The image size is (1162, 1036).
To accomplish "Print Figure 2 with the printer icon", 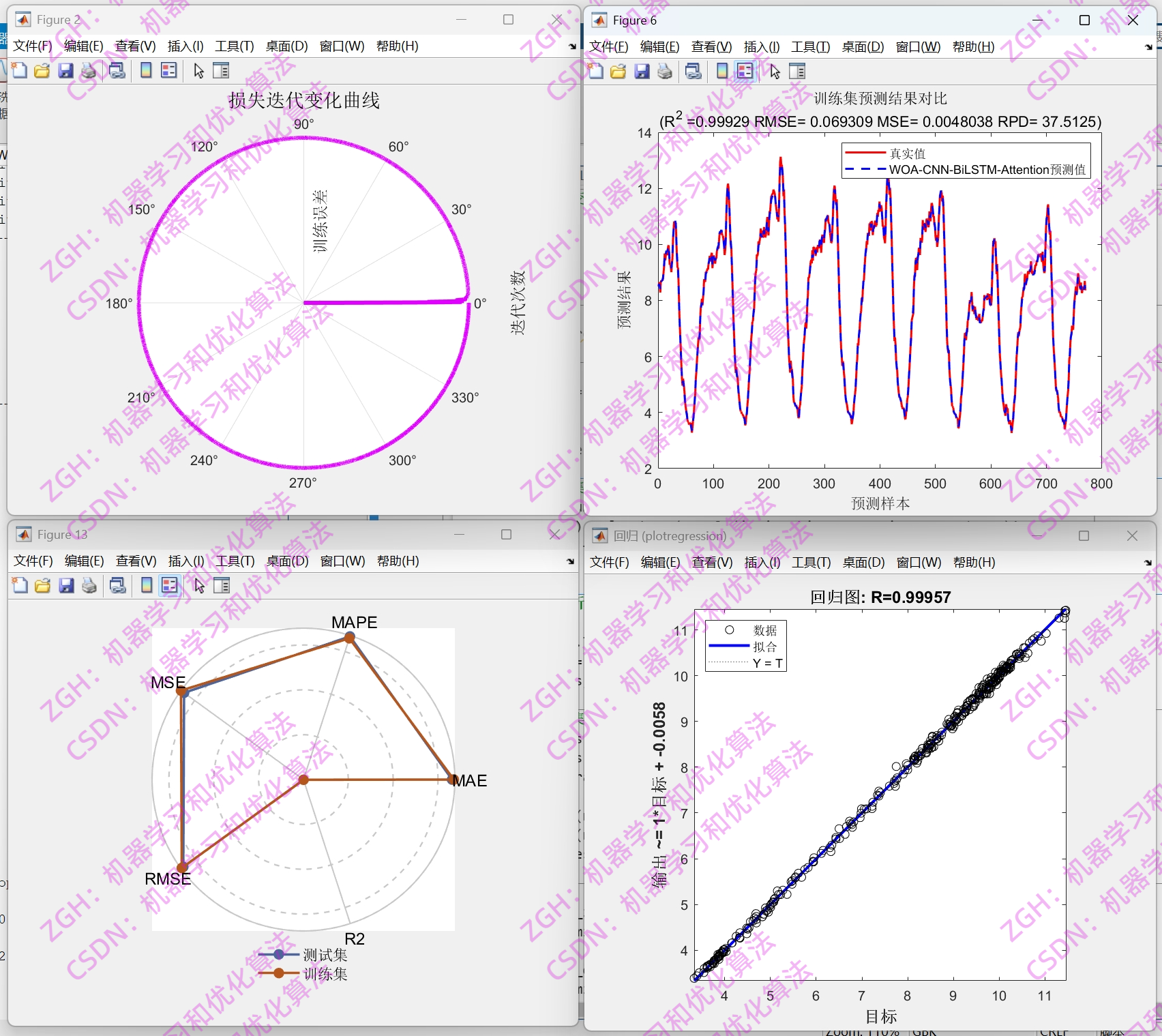I will pyautogui.click(x=89, y=70).
